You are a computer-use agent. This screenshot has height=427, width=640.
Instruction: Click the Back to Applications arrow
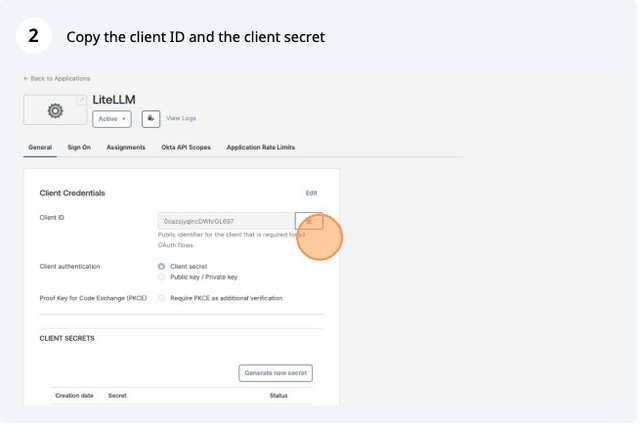26,78
